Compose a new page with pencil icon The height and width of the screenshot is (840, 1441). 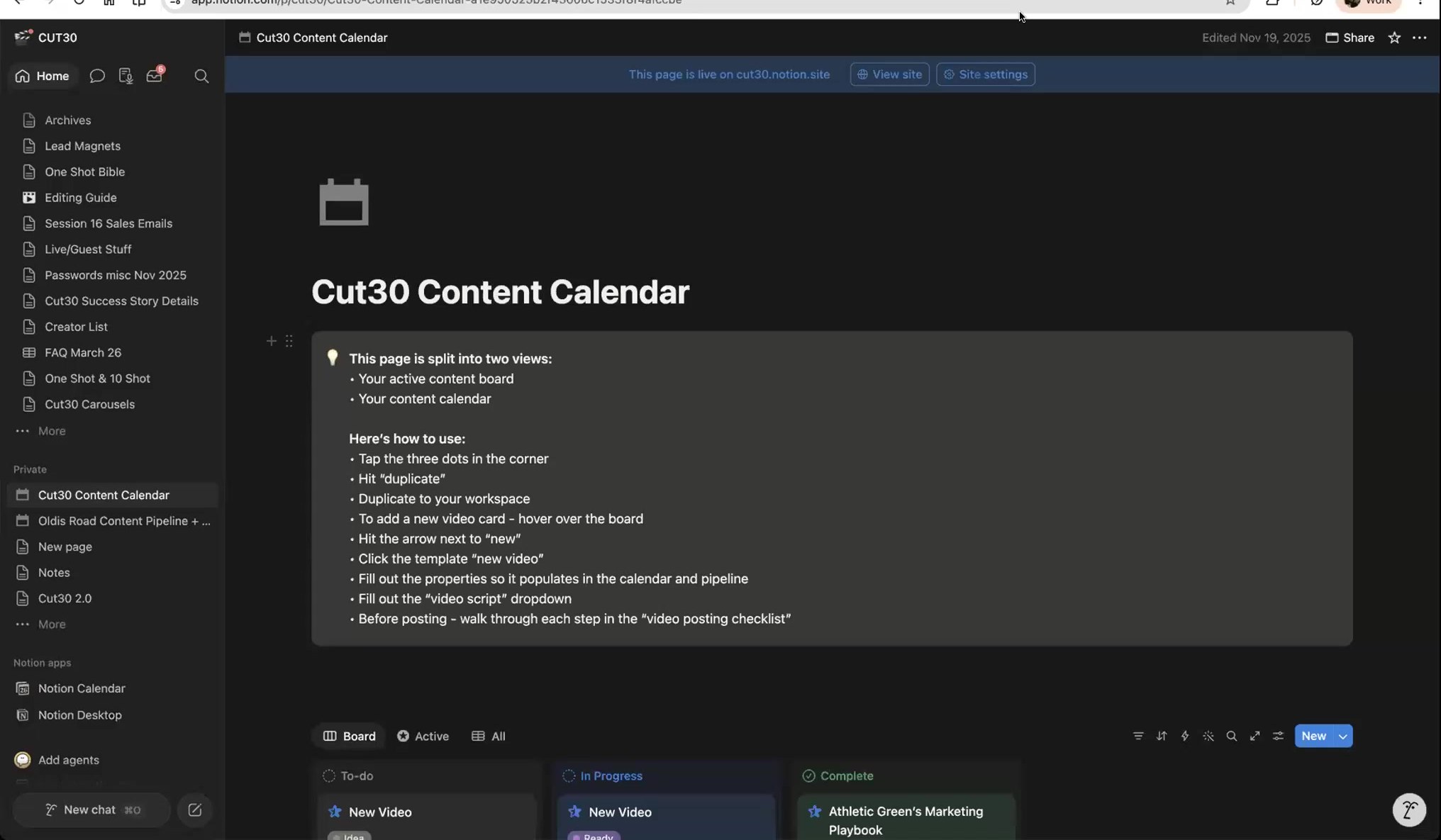(195, 810)
